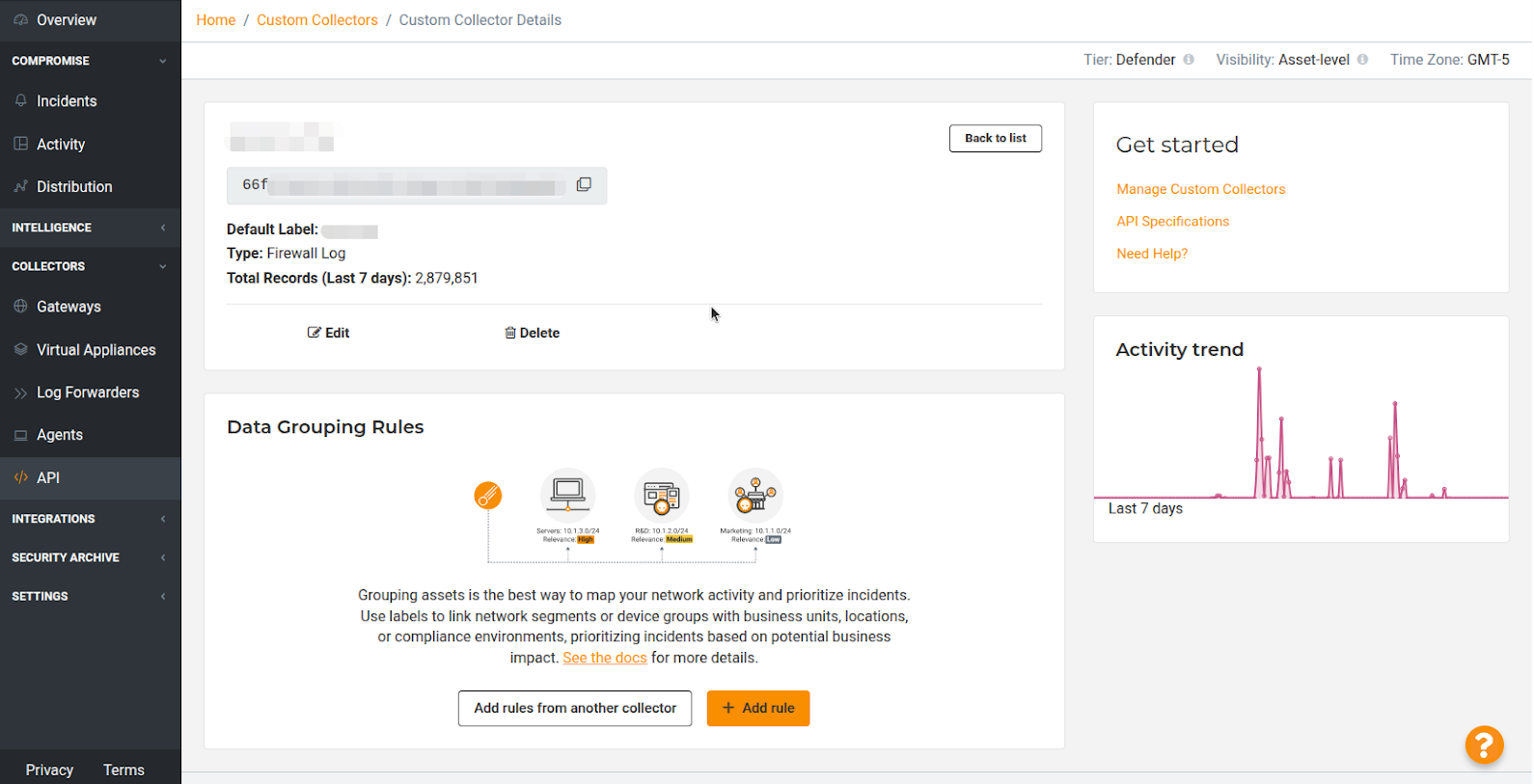
Task: Open Incidents from the bell icon
Action: coord(21,101)
